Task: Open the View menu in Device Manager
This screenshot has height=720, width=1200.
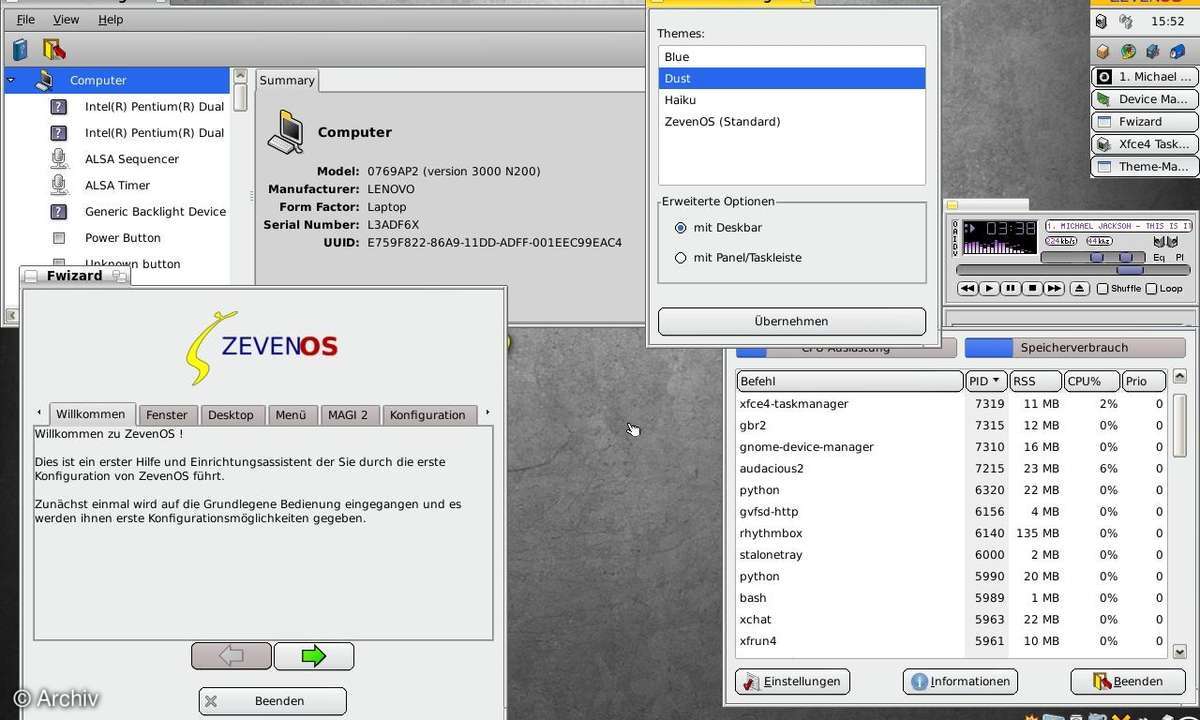Action: 66,19
